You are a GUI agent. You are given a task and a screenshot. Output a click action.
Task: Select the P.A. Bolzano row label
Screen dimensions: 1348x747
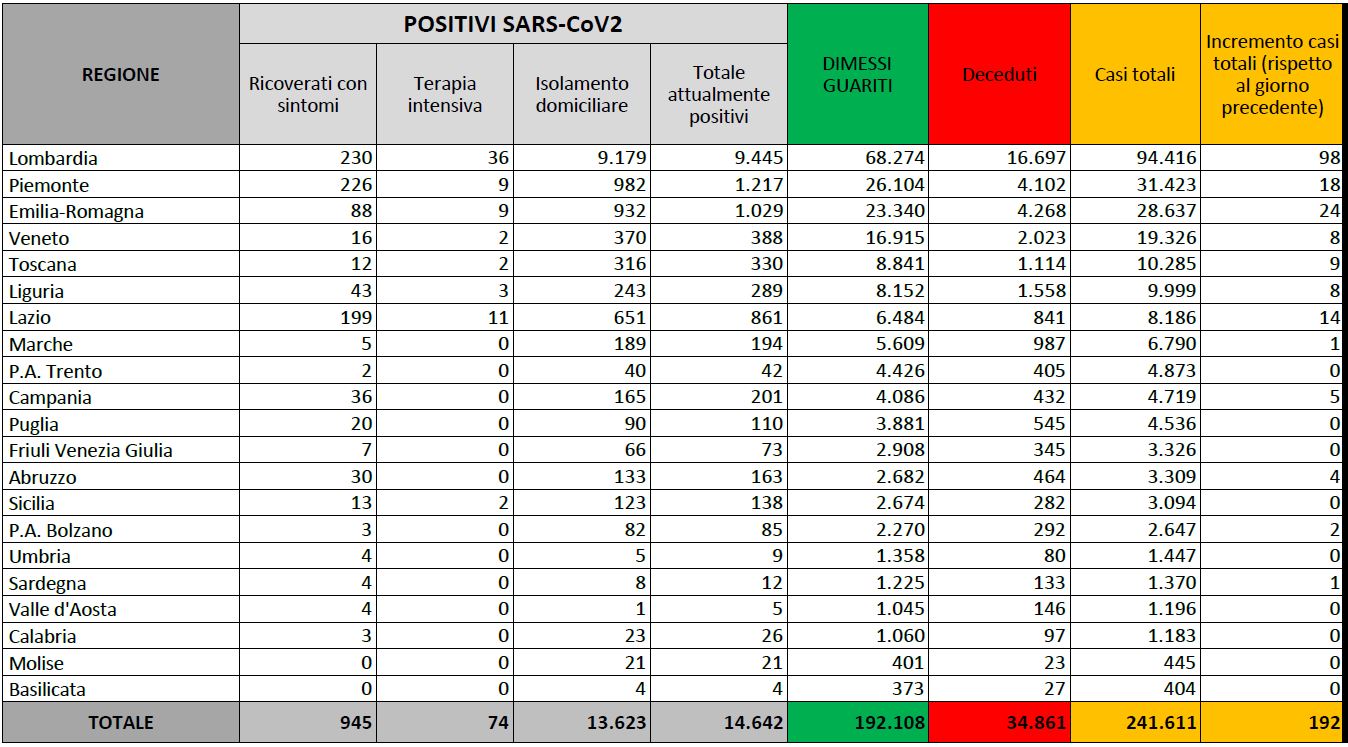click(x=60, y=531)
